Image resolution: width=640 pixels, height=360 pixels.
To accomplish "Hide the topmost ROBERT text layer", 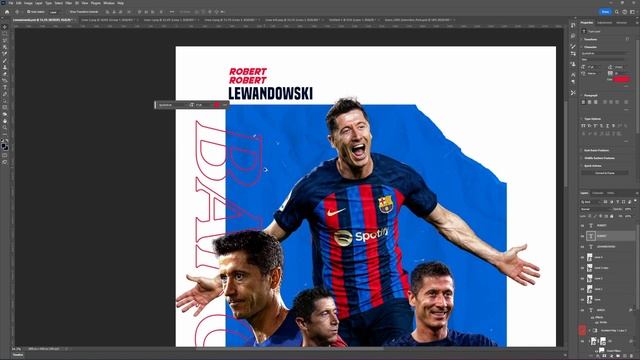I will [x=582, y=225].
